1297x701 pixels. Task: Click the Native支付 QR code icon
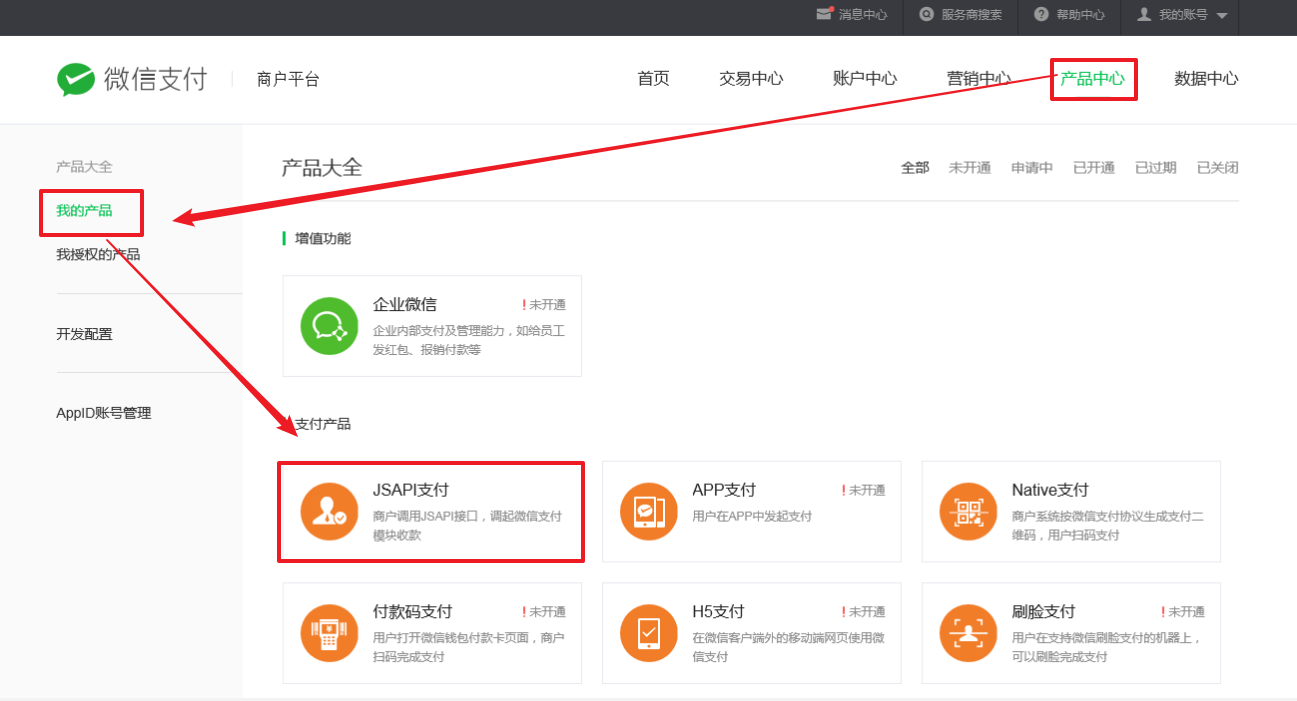pos(968,511)
